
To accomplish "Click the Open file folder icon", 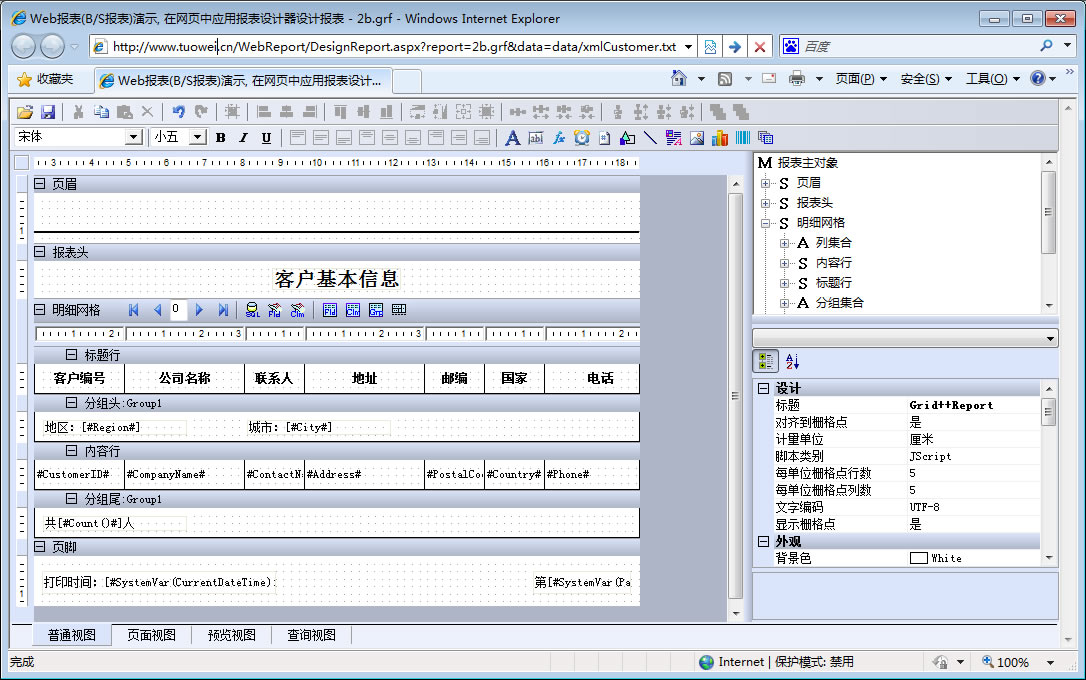I will click(x=25, y=112).
